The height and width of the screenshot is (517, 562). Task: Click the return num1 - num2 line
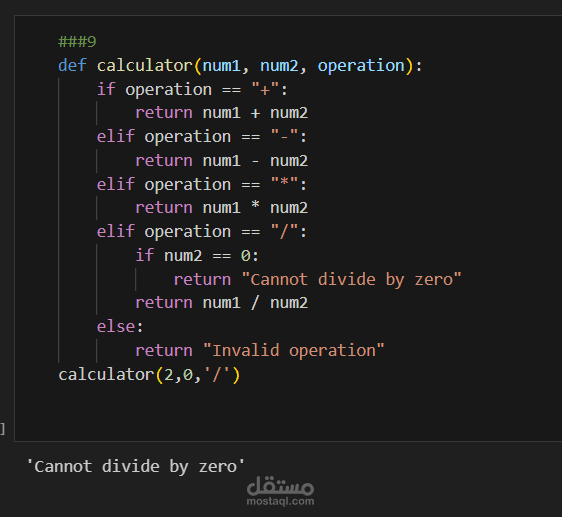click(222, 160)
